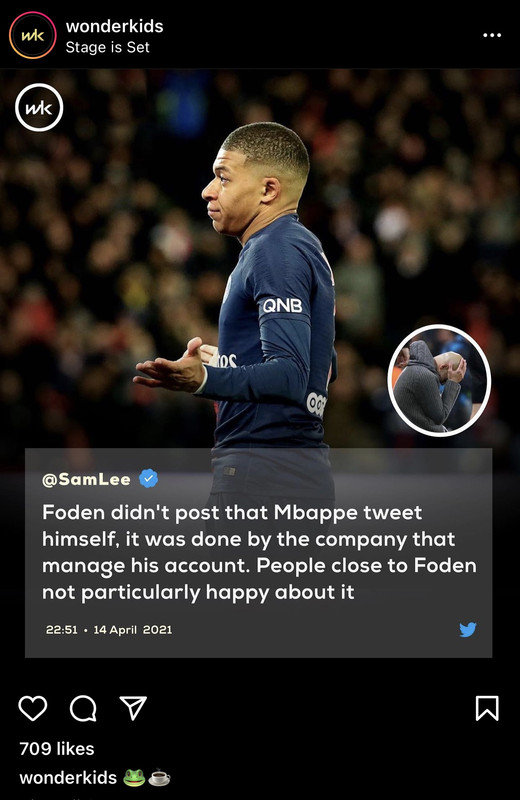
Task: Tap the @SamLee handle in the tweet card
Action: click(86, 480)
